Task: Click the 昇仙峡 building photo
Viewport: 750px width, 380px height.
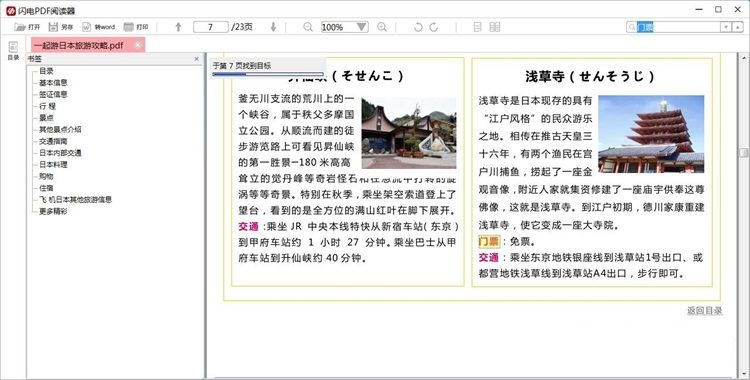Action: coord(409,133)
